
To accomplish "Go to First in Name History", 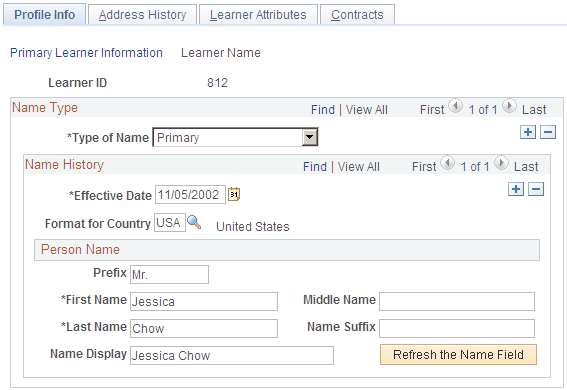I will 424,167.
